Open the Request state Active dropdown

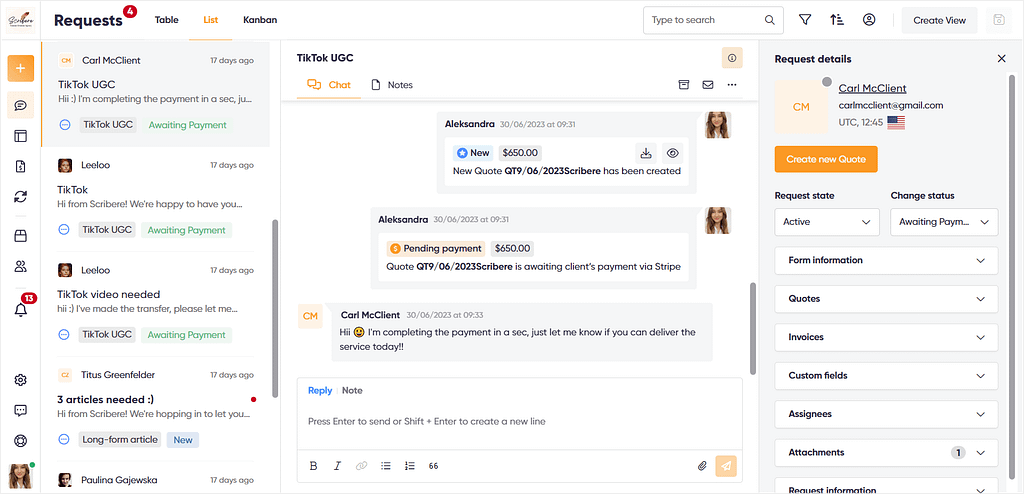827,222
